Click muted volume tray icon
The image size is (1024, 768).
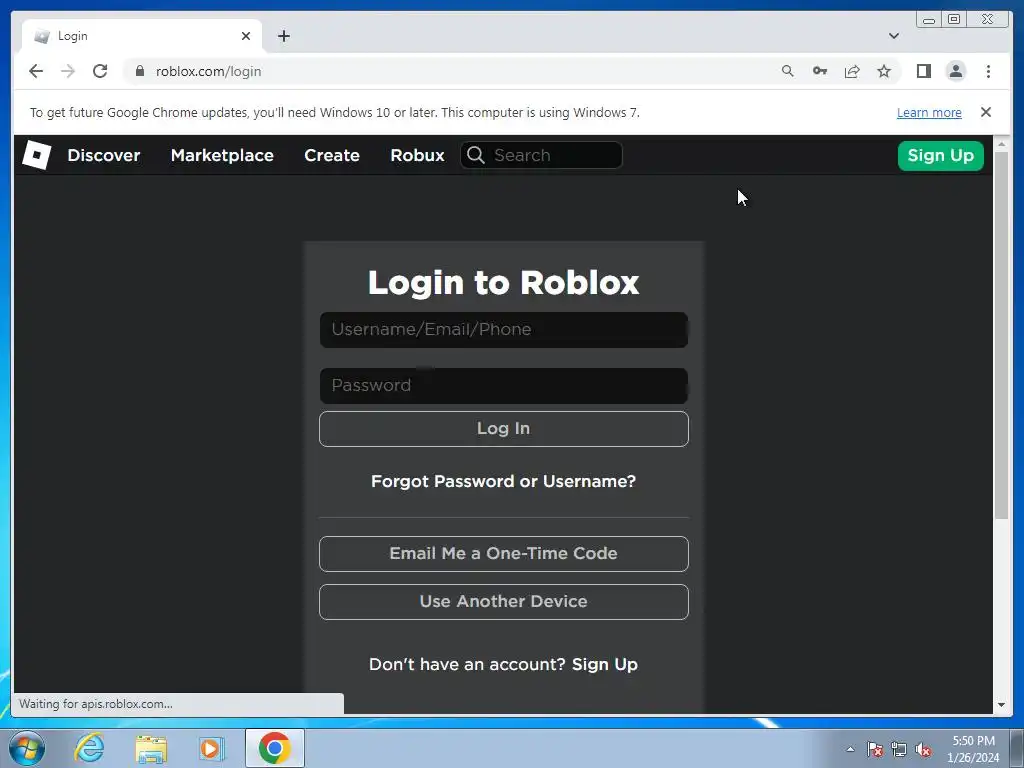click(923, 749)
